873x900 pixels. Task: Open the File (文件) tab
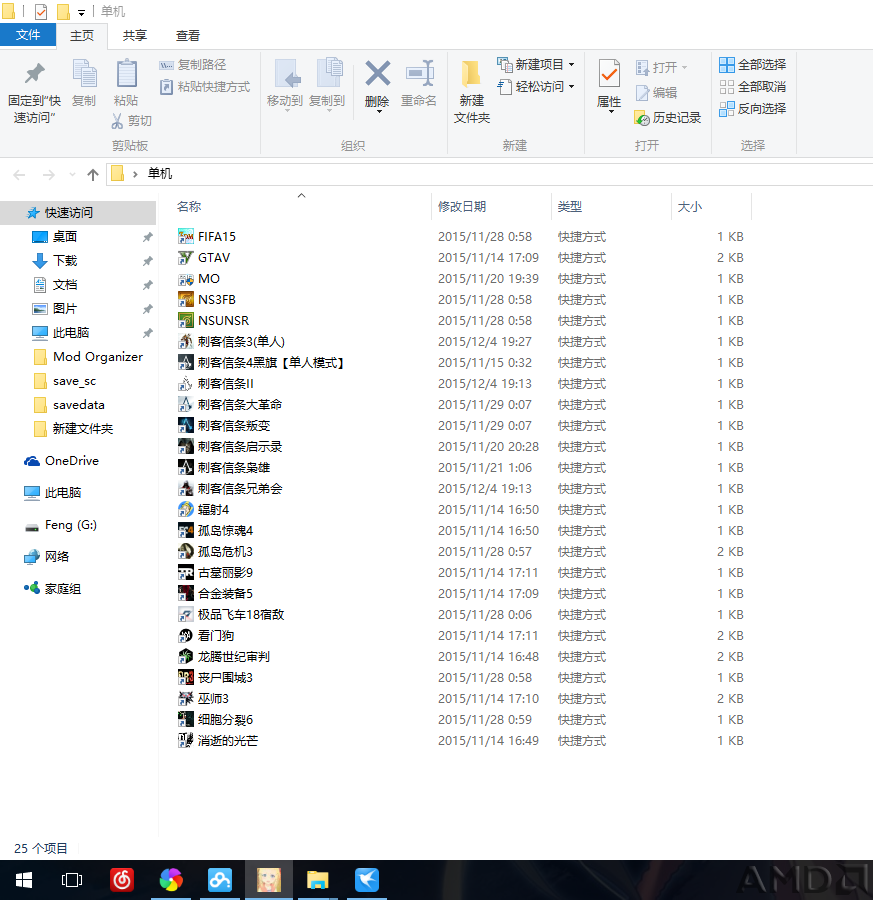[x=28, y=34]
